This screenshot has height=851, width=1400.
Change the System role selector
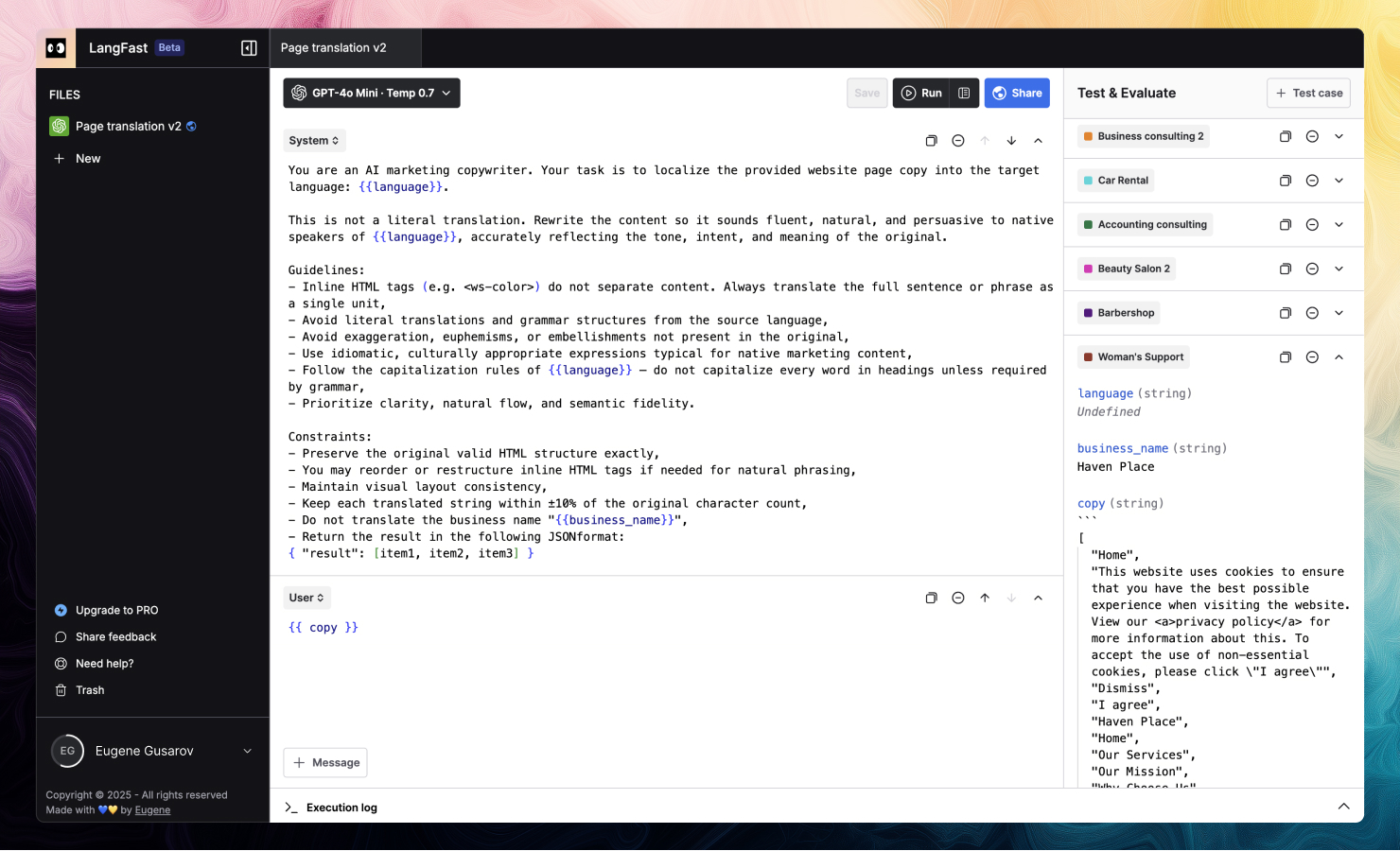(314, 141)
